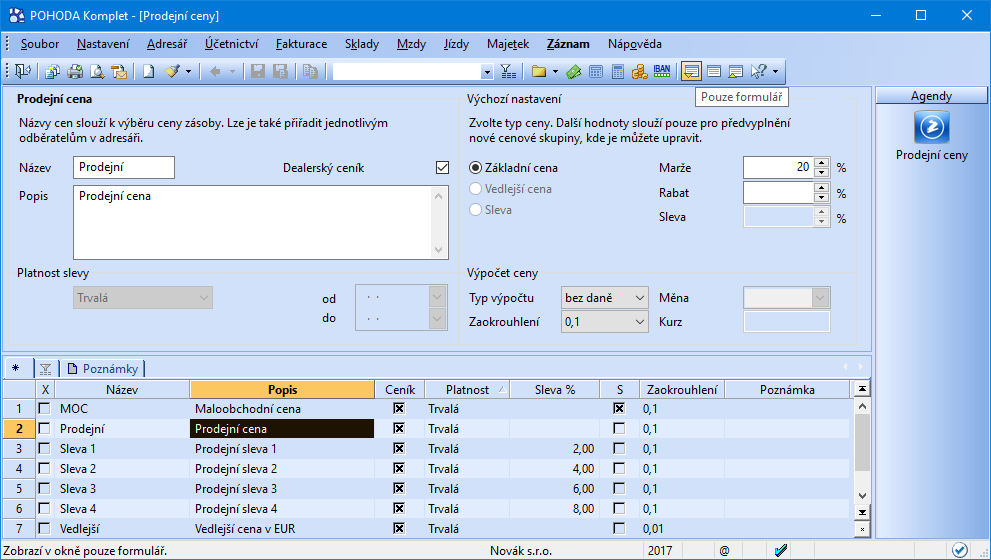Image resolution: width=991 pixels, height=560 pixels.
Task: Click the save-all double floppy icon
Action: [281, 71]
